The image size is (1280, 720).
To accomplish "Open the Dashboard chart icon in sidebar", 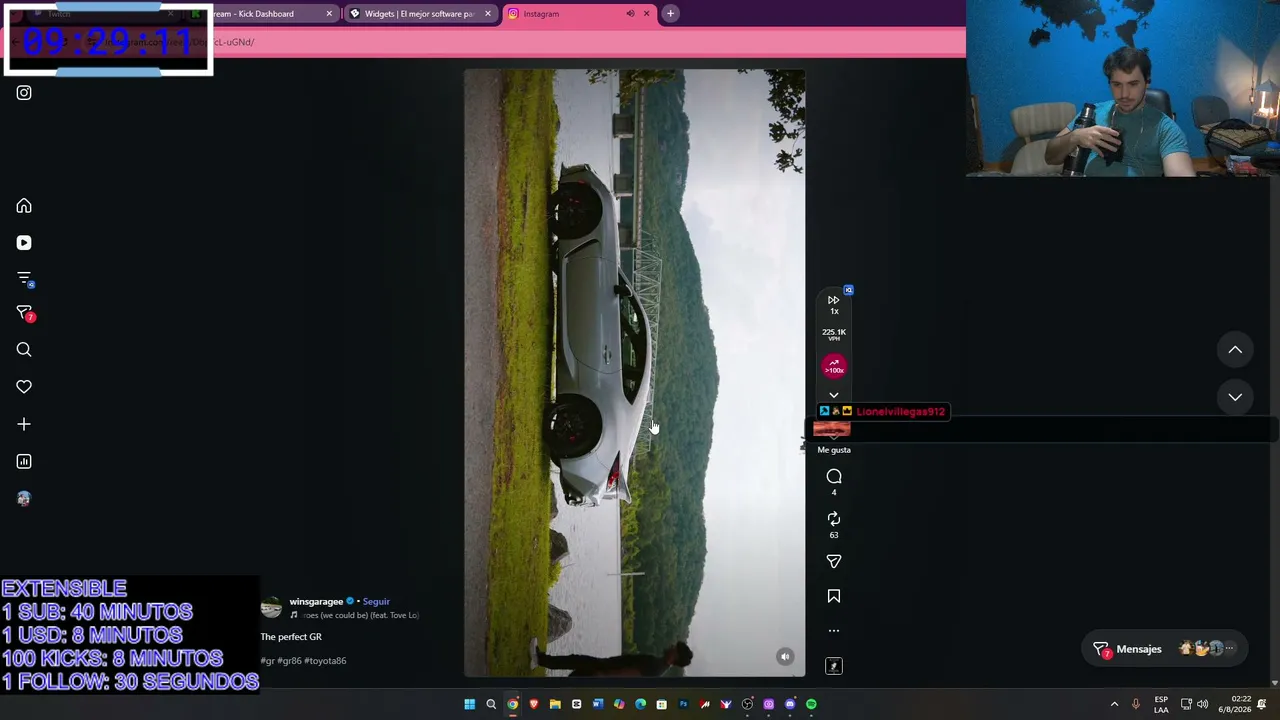I will pyautogui.click(x=24, y=461).
